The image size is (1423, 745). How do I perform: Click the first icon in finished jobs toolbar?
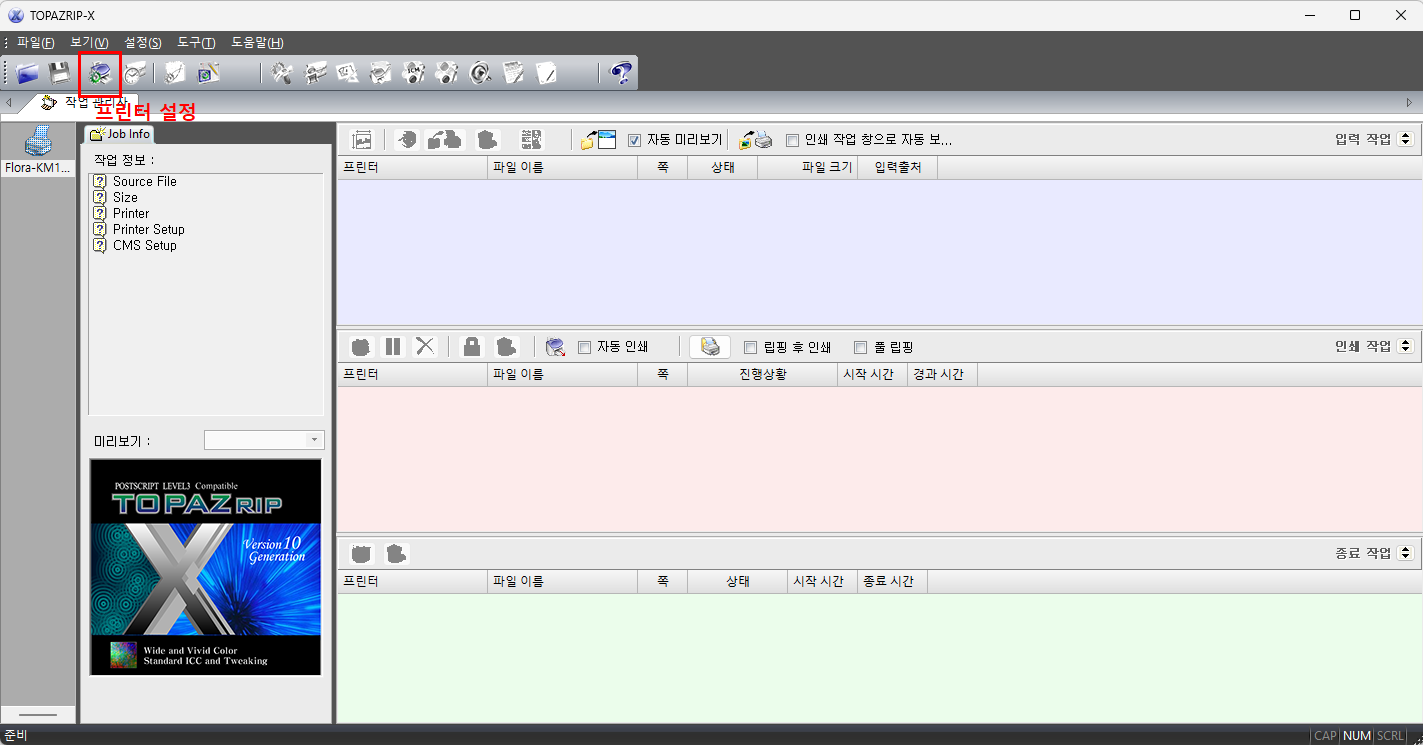(x=362, y=554)
